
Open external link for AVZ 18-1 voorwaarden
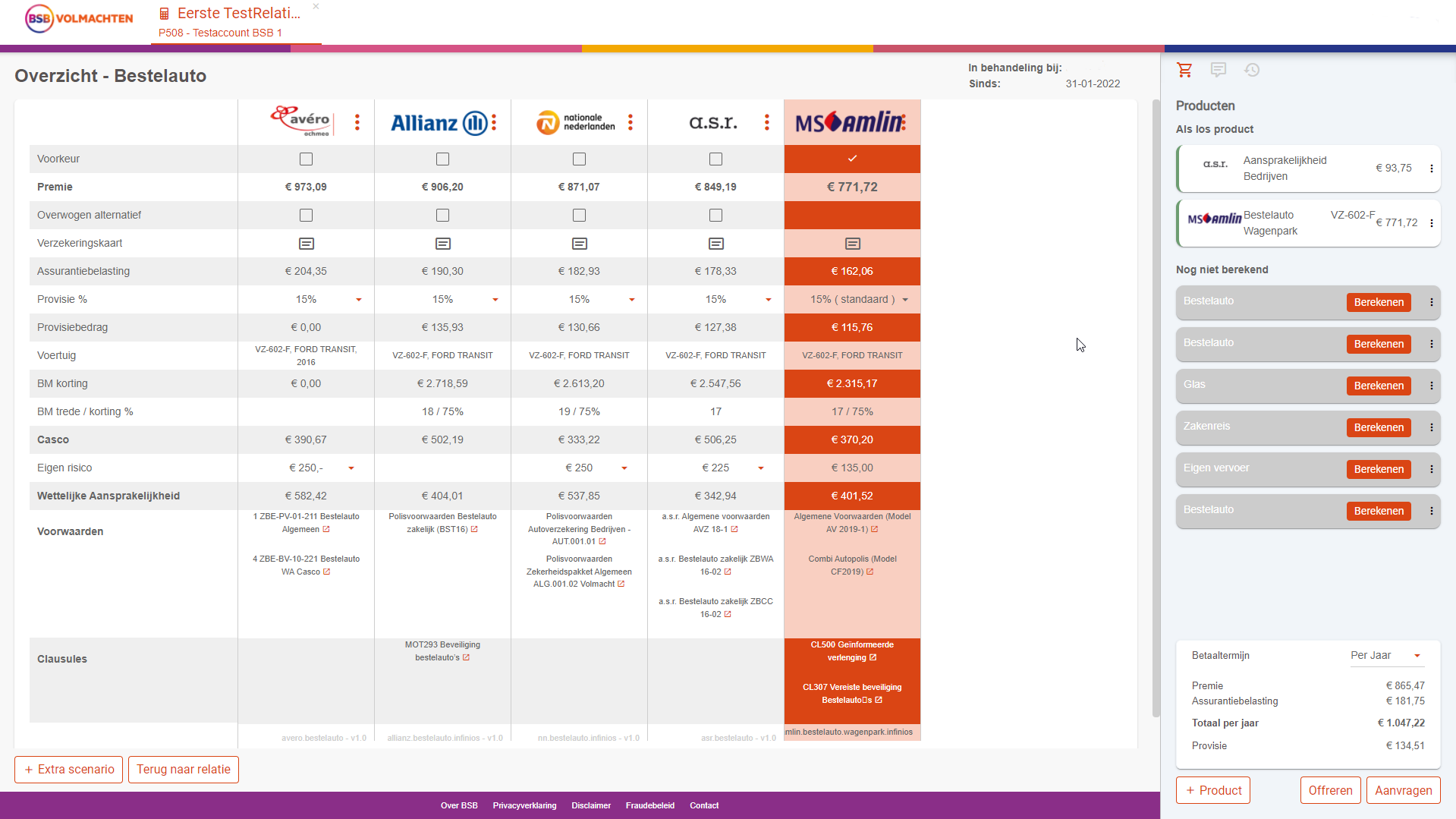coord(734,530)
